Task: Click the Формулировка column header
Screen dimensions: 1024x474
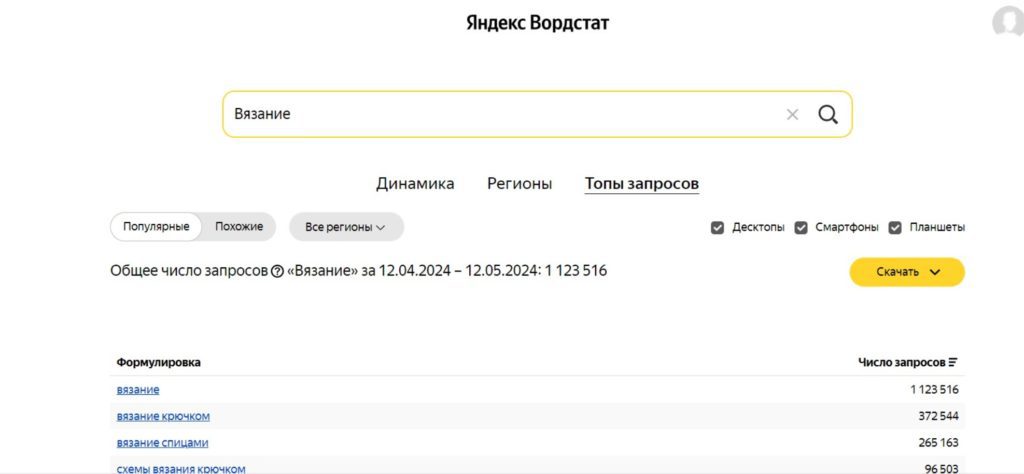Action: pos(159,362)
